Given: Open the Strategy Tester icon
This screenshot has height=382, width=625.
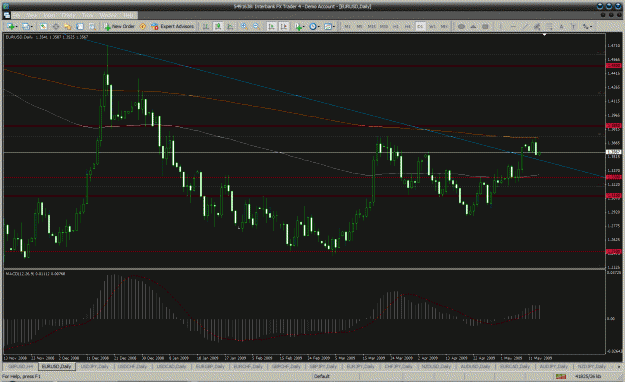Looking at the screenshot, I should [92, 26].
